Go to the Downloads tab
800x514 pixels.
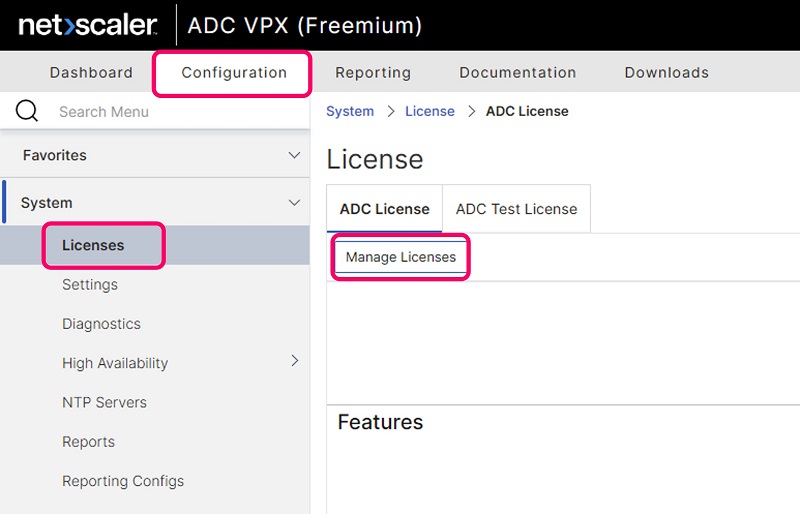coord(667,72)
